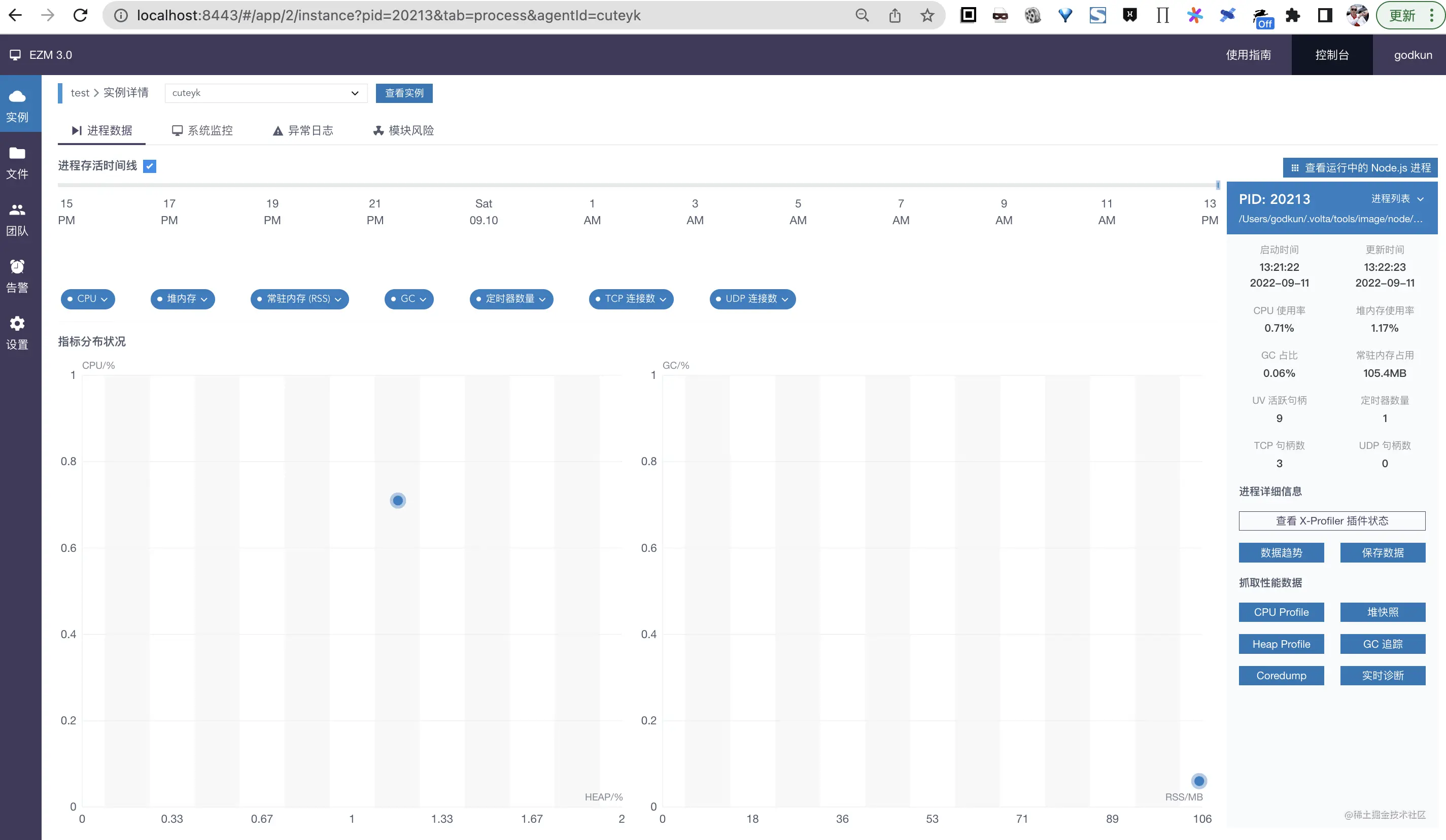Viewport: 1446px width, 840px height.
Task: Click the data point in CPU/HEAP chart
Action: click(x=398, y=500)
